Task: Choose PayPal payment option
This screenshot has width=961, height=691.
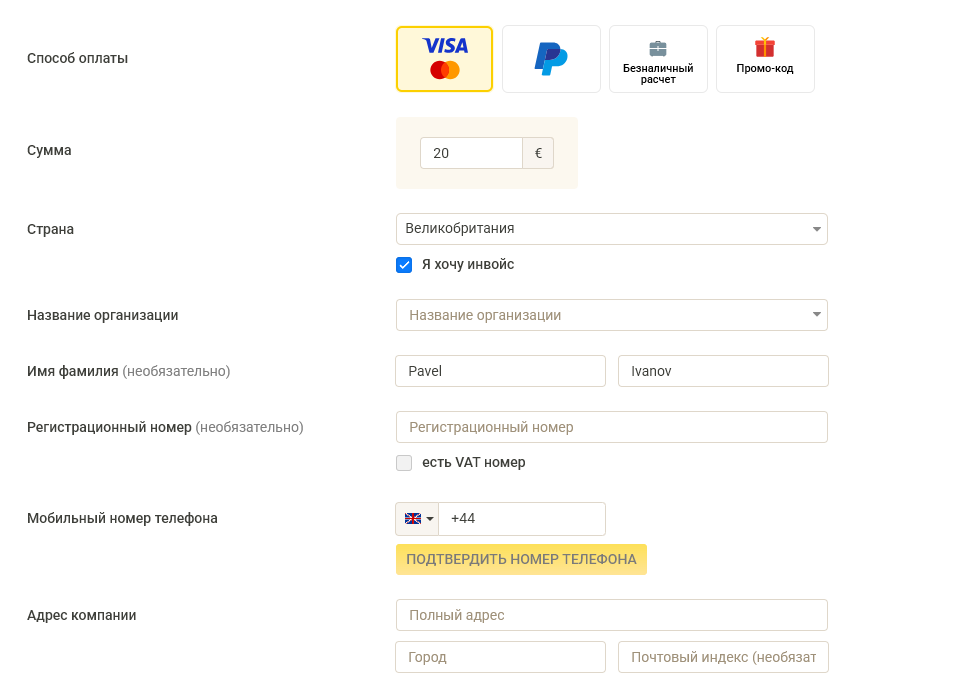Action: pyautogui.click(x=551, y=59)
